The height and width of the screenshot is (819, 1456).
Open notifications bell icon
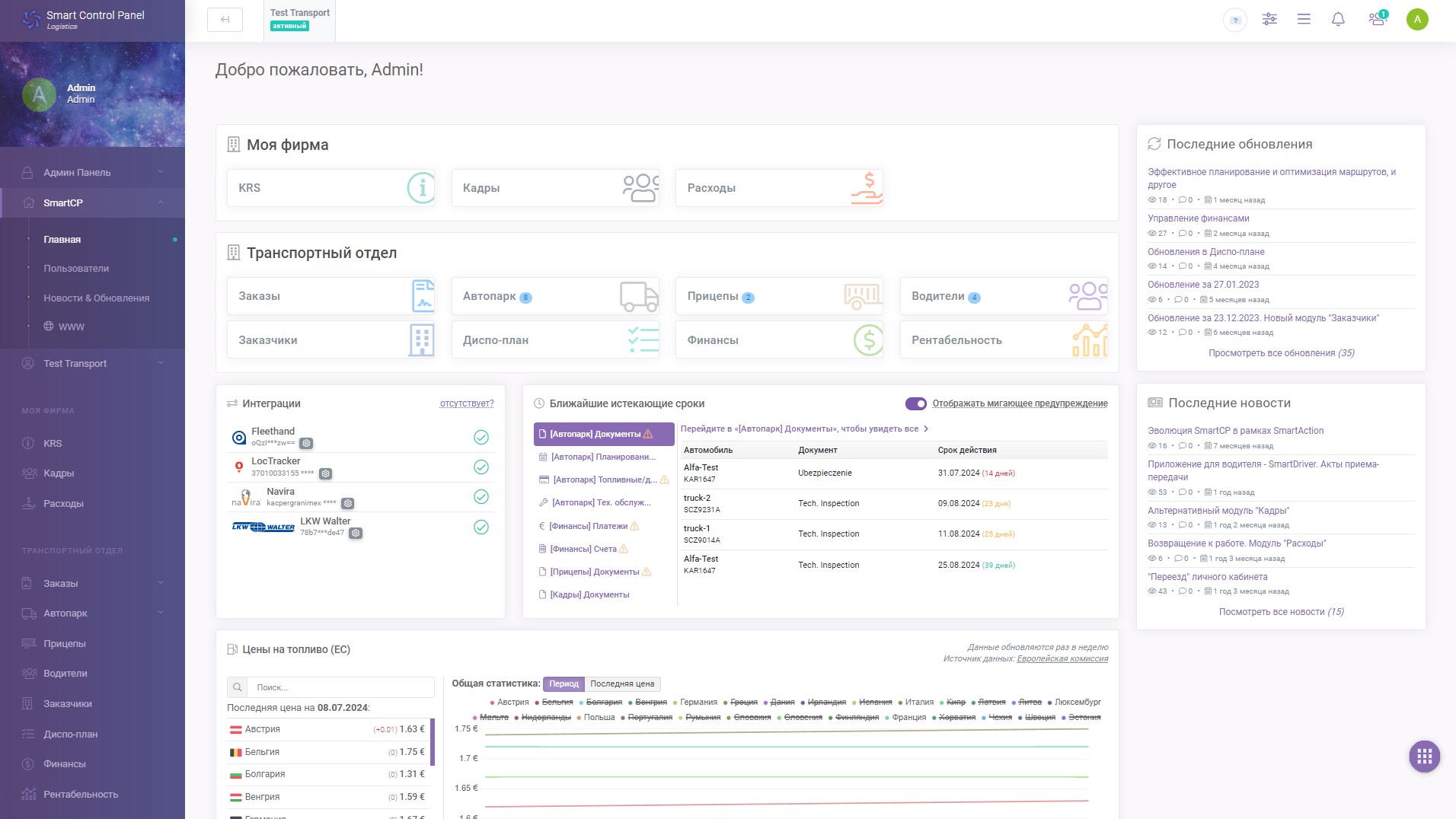pos(1338,20)
